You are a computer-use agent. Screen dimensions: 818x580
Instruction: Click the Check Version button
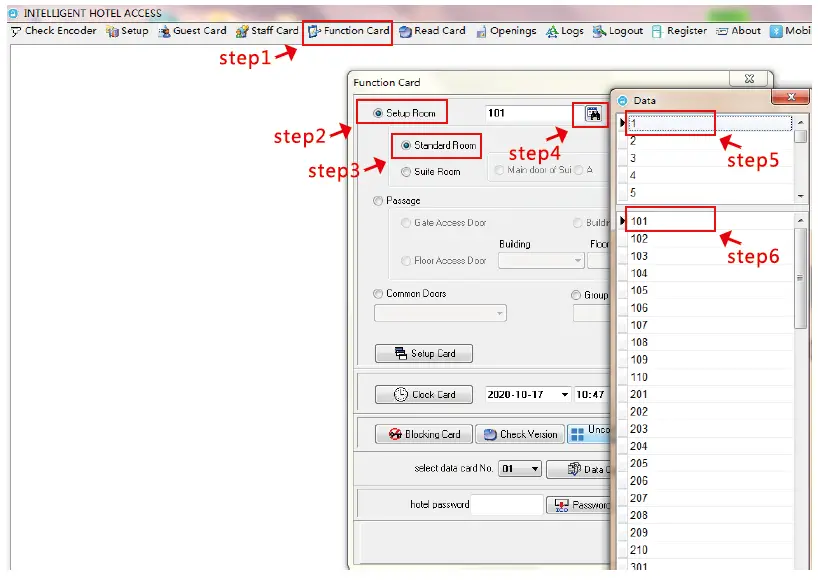pos(520,434)
